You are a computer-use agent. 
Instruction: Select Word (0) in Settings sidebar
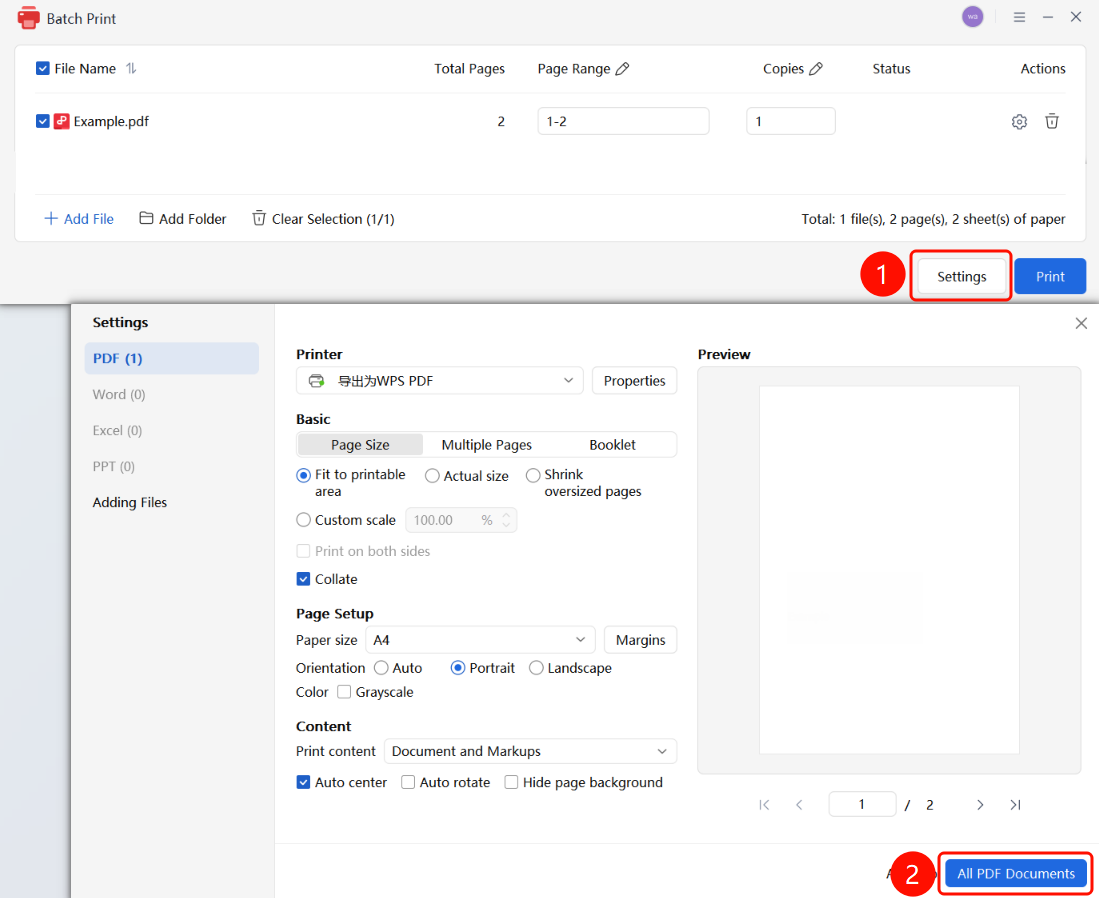click(119, 395)
